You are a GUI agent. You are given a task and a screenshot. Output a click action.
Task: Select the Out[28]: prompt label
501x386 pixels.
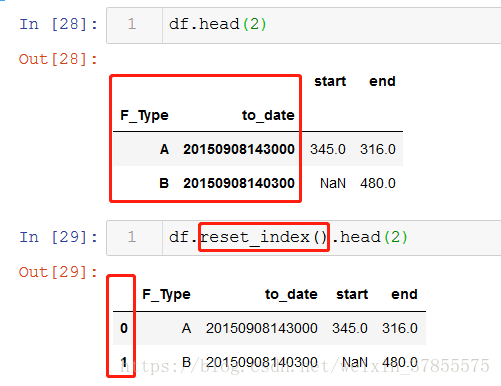tap(58, 59)
